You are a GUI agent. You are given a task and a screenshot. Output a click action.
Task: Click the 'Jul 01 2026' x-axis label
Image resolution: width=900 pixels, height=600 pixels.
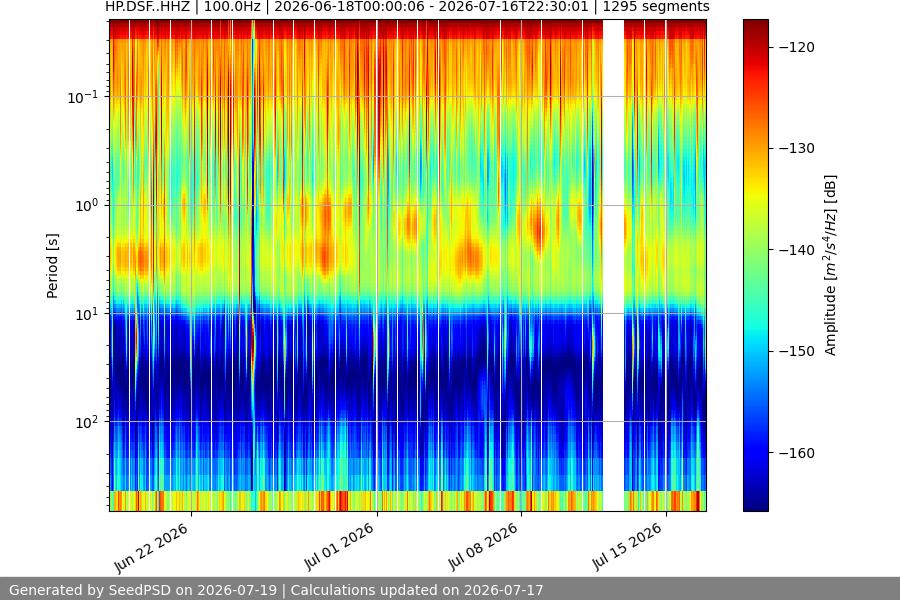tap(339, 547)
